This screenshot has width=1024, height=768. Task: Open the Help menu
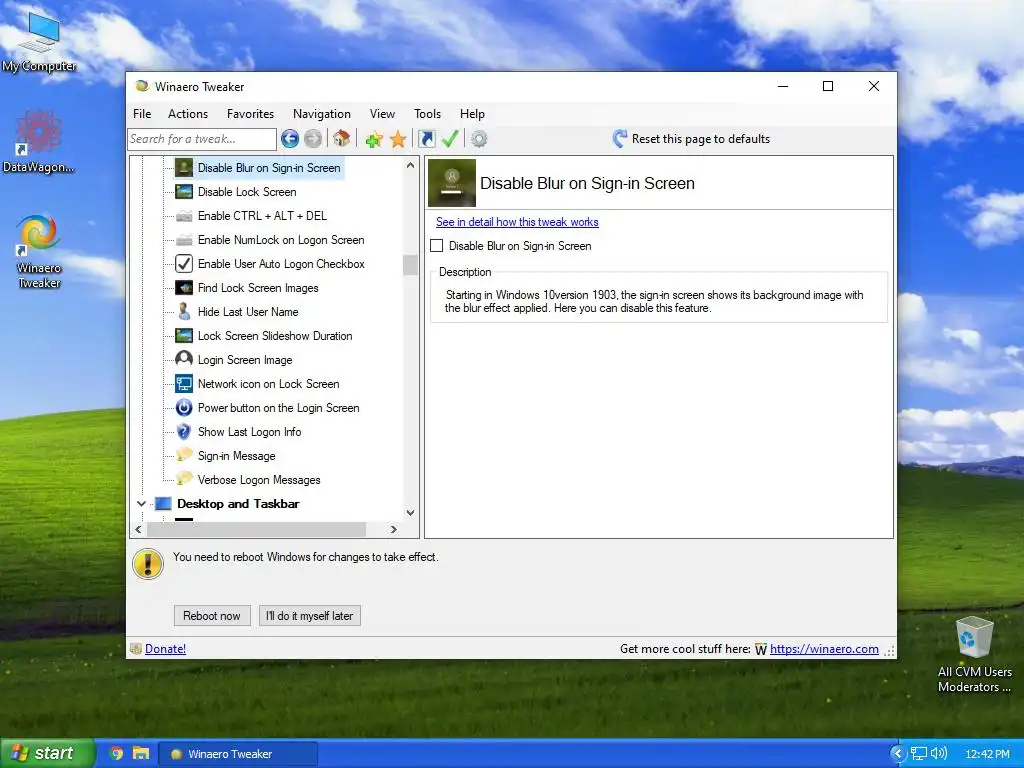click(x=472, y=114)
